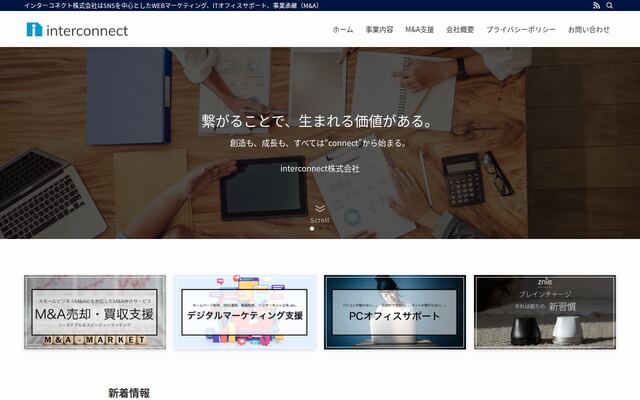Click the headline 繋がることで、生まれる価値がある。
The image size is (640, 400).
pos(317,121)
